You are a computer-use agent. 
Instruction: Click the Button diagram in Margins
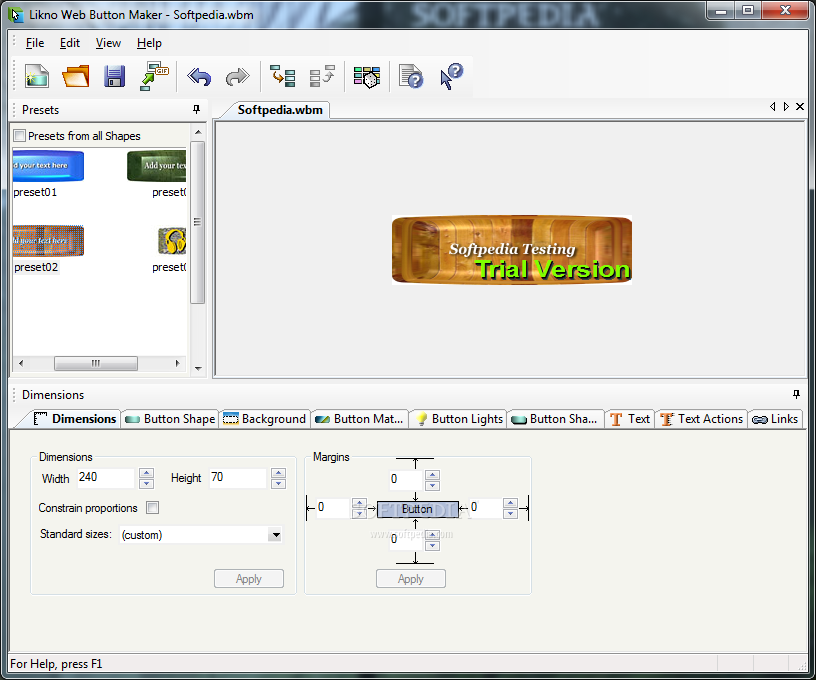click(x=417, y=509)
